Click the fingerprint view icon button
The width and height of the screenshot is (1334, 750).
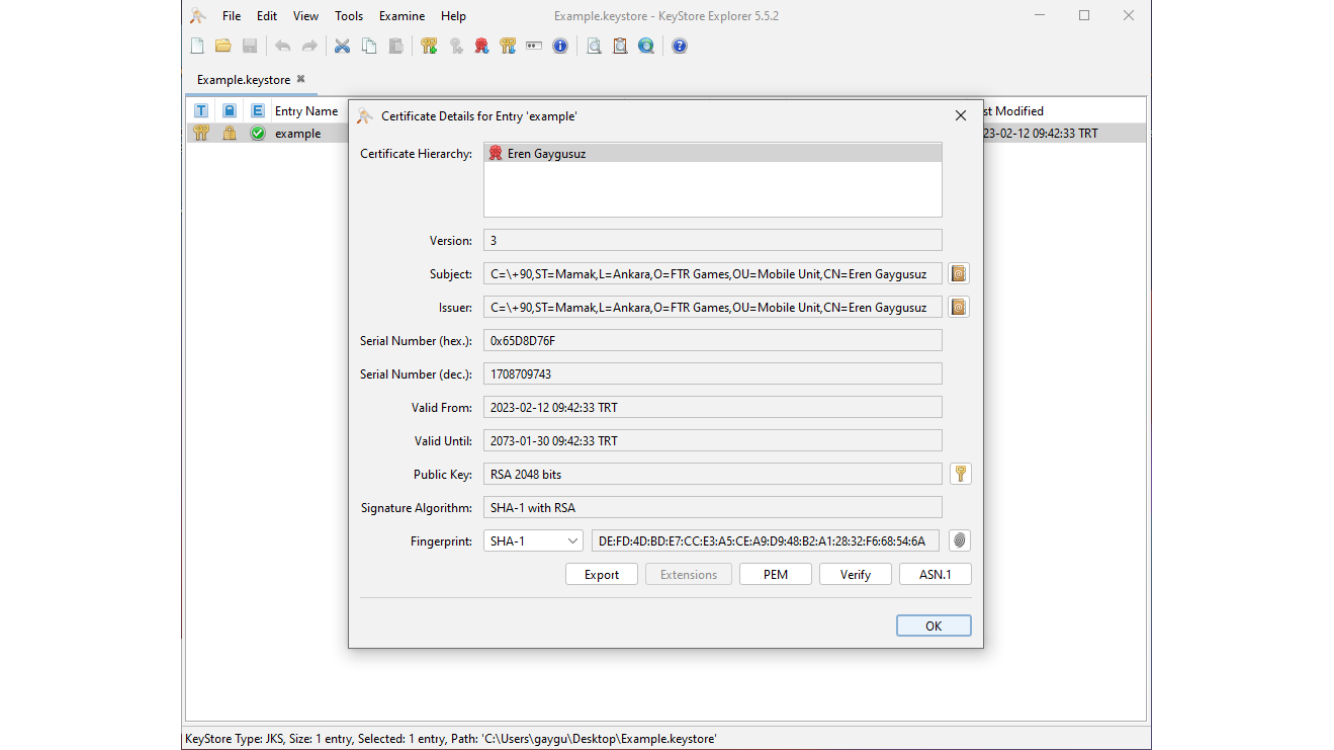click(960, 541)
